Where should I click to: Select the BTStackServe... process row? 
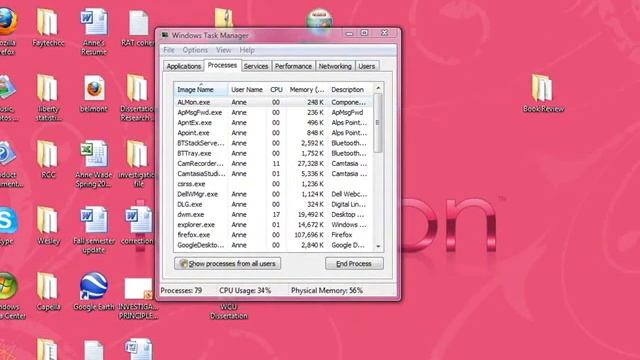273,143
